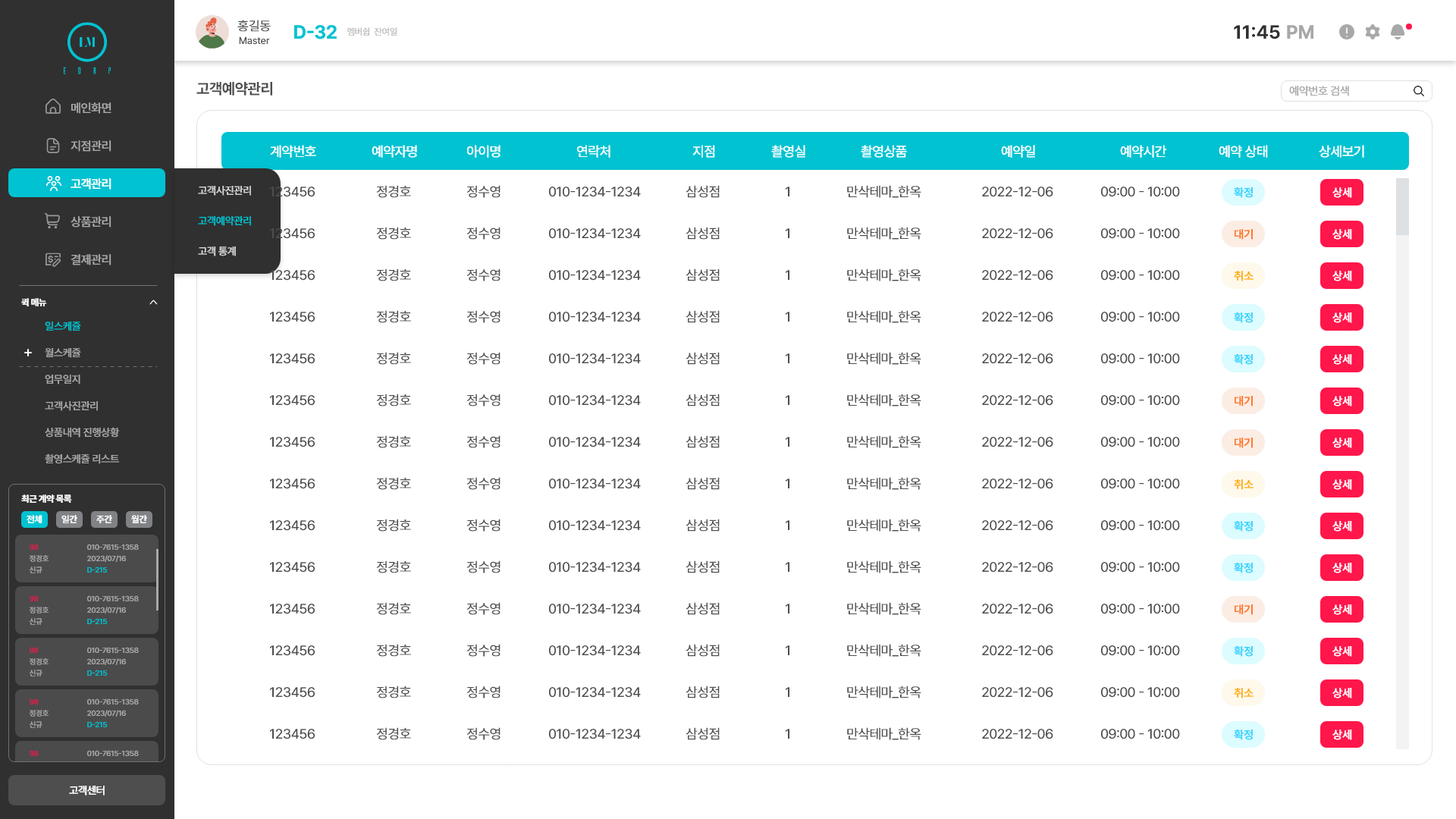Click the table's vertical scrollbar thumb
Viewport: 1456px width, 819px height.
(1402, 206)
